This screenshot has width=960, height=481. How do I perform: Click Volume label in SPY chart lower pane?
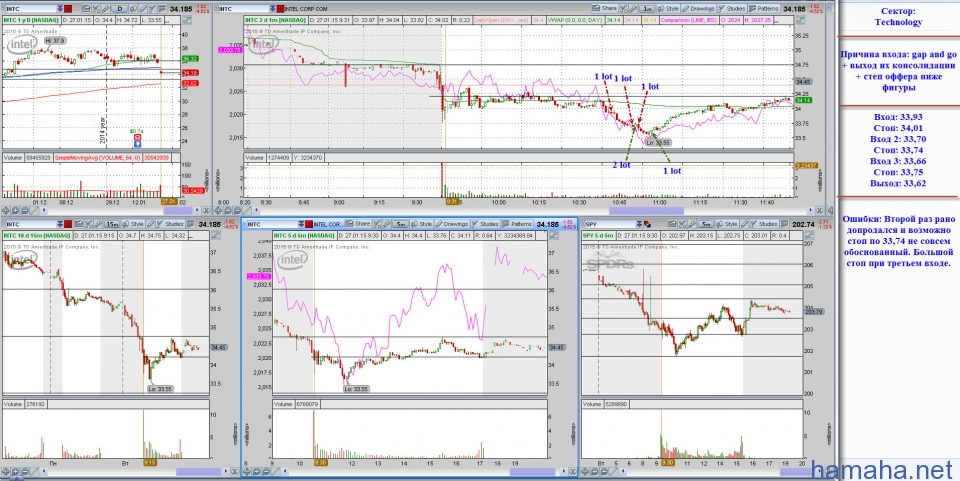click(593, 405)
